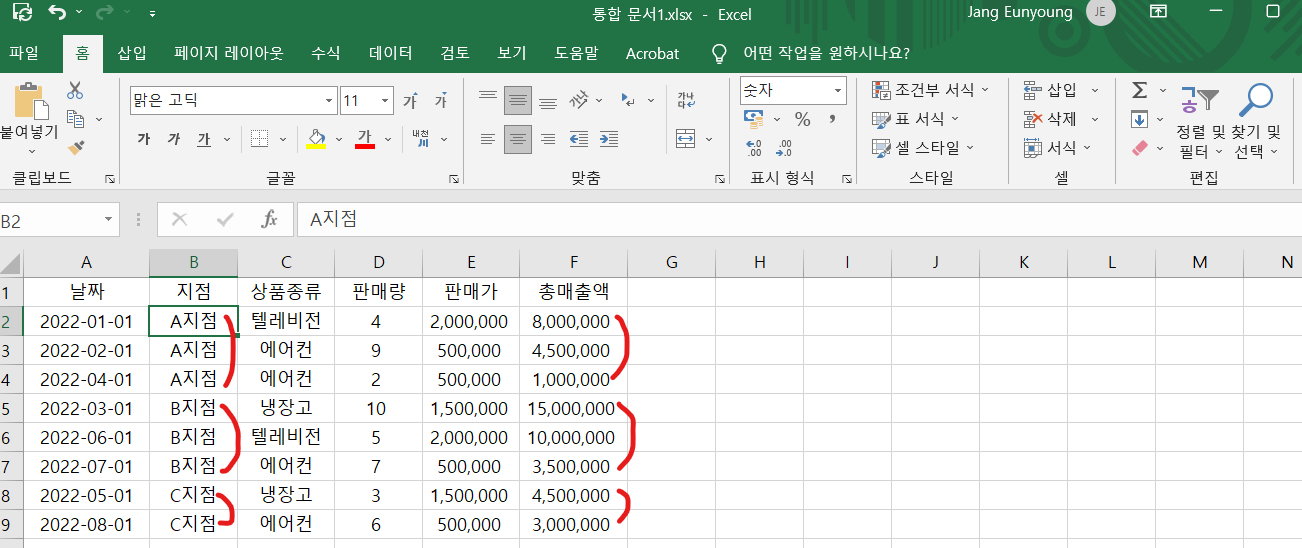Click the Copy icon in clipboard group
Screen dimensions: 1302x548
click(x=76, y=119)
